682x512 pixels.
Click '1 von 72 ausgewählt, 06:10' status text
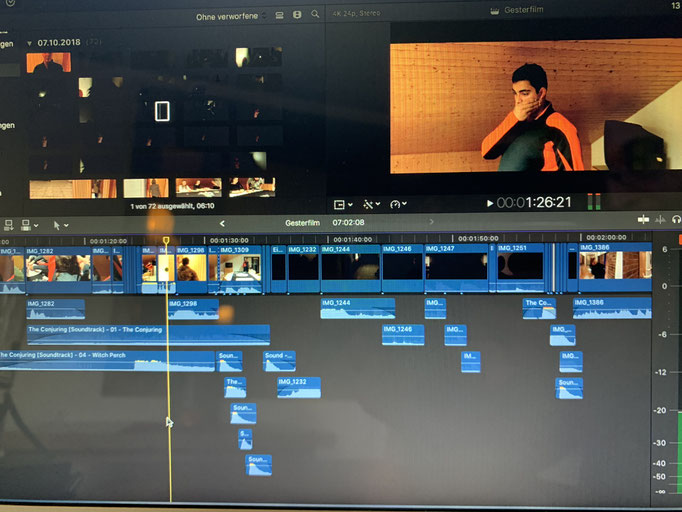pyautogui.click(x=172, y=206)
